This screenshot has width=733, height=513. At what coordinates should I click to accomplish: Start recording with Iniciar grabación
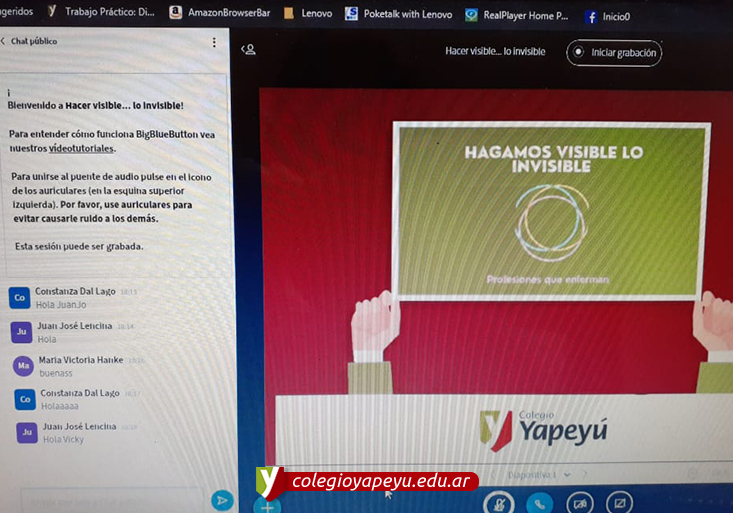click(614, 53)
